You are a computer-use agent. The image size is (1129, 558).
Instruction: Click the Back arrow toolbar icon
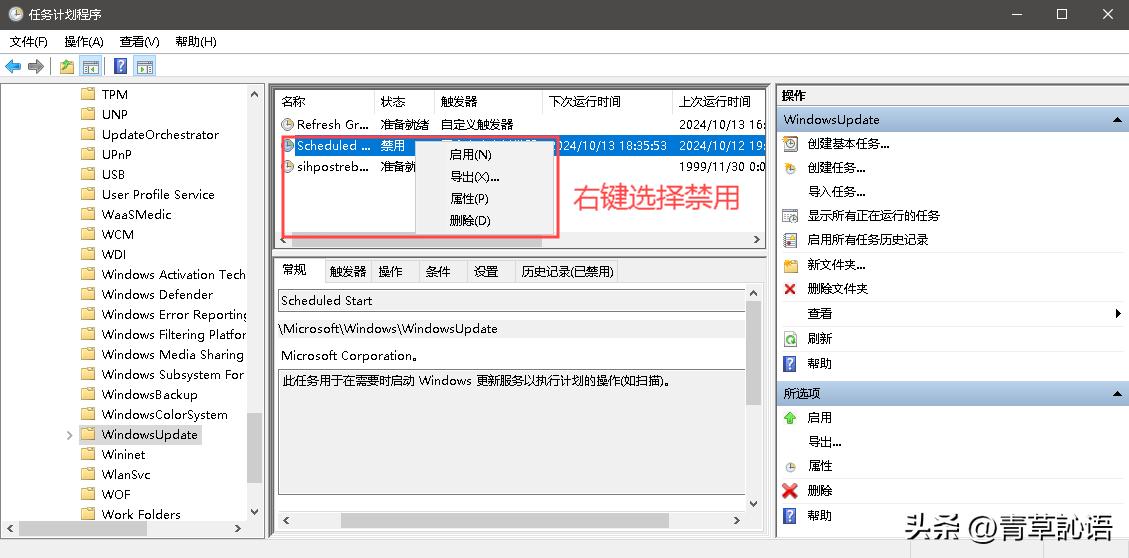click(13, 67)
